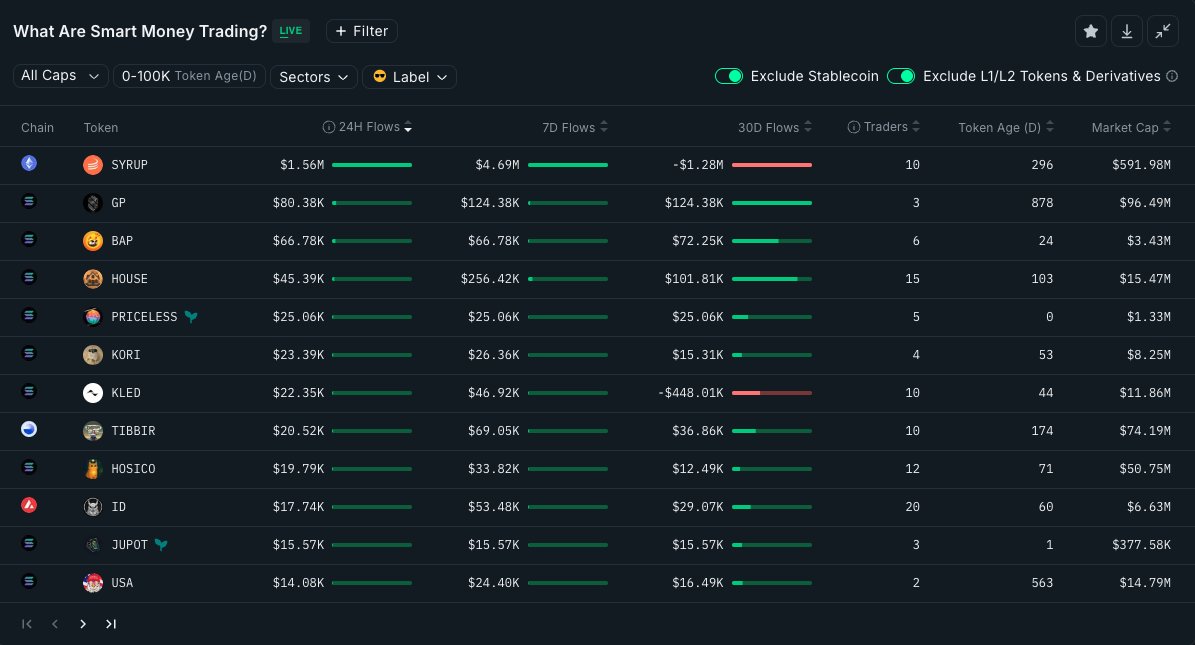Click the green sprout icon beside PRICELESS
1195x645 pixels.
tap(191, 316)
